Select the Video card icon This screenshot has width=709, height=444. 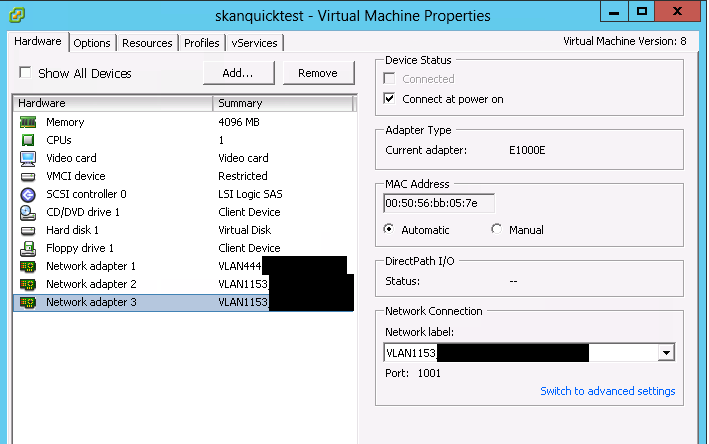[x=28, y=158]
